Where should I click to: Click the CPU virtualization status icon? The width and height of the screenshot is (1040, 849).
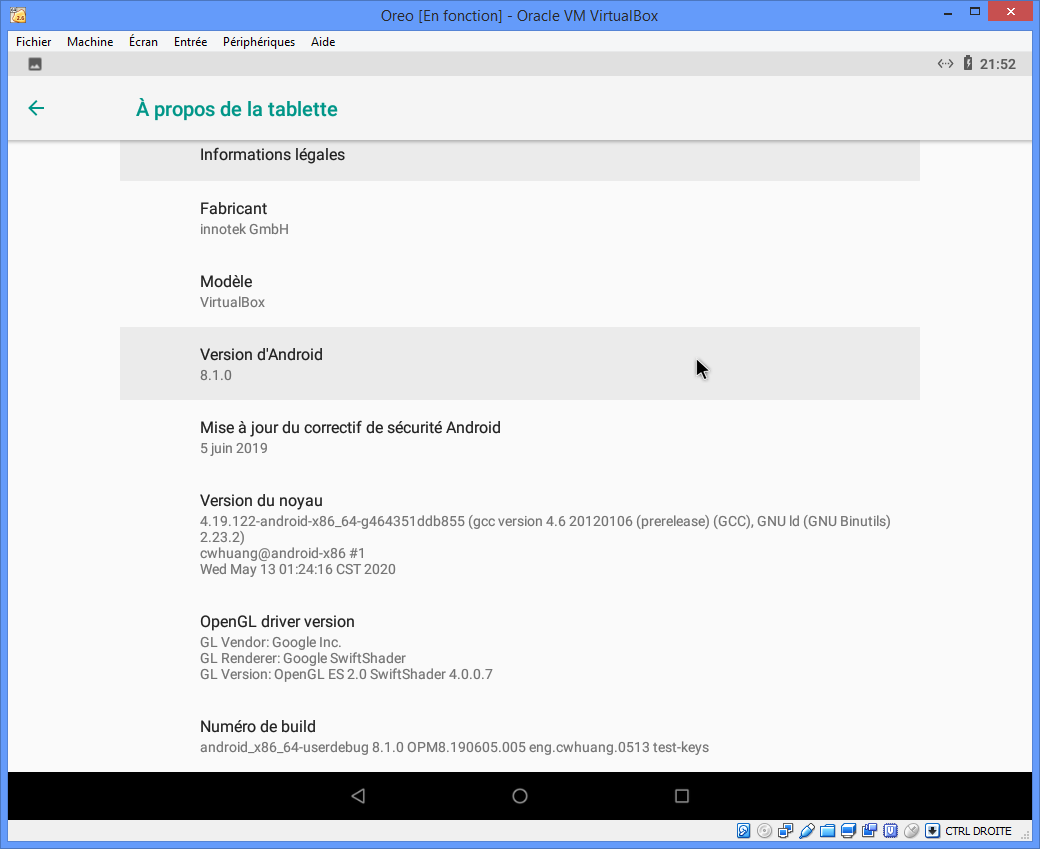coord(890,831)
